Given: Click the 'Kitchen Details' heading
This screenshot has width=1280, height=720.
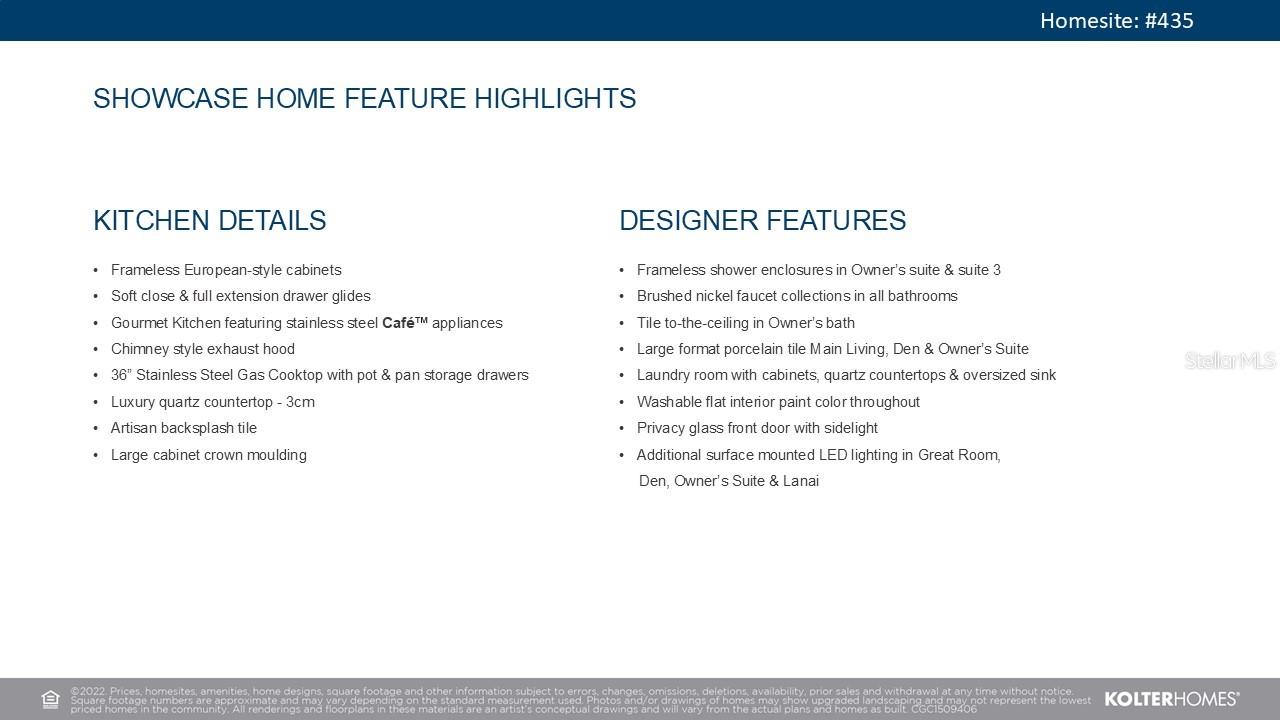Looking at the screenshot, I should point(210,220).
